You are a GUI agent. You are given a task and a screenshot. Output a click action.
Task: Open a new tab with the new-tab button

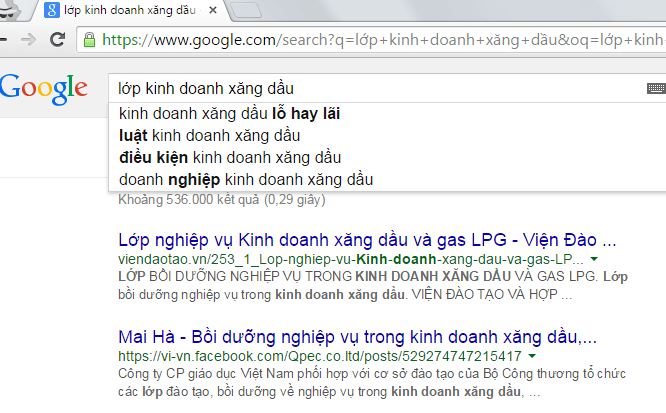click(x=246, y=10)
